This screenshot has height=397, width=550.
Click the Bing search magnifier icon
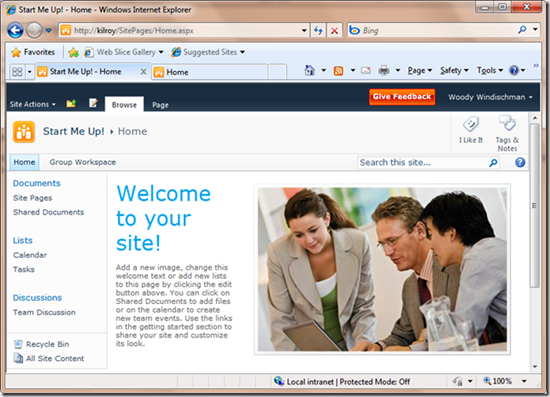[x=522, y=30]
